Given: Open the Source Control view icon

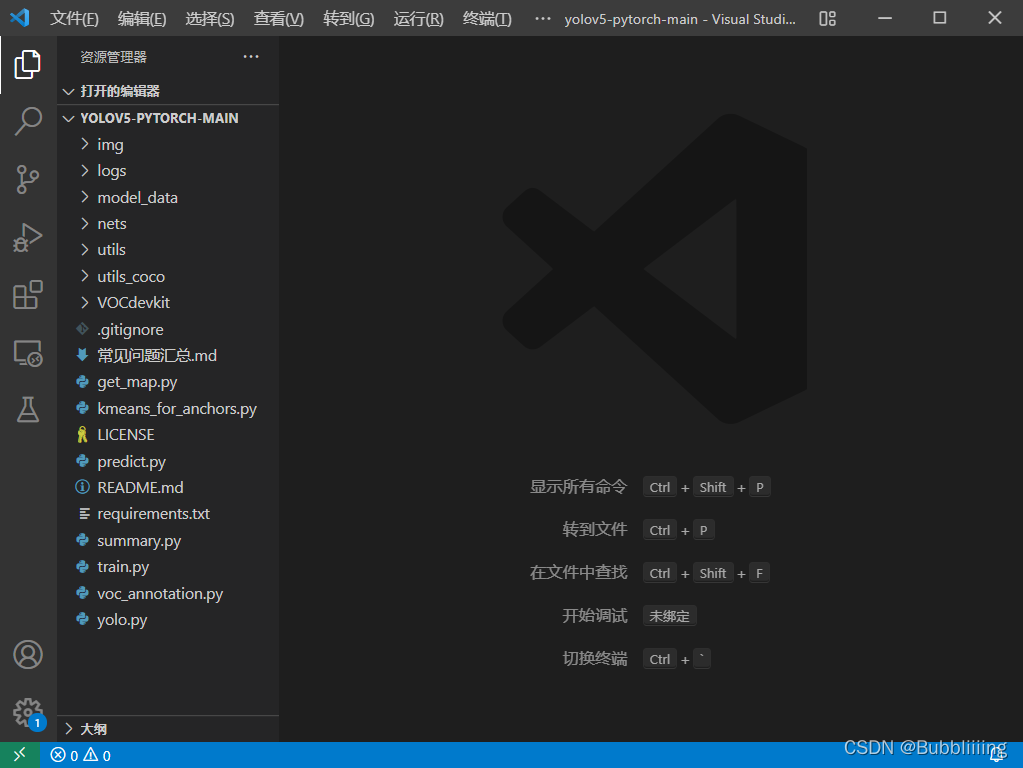Looking at the screenshot, I should click(27, 179).
